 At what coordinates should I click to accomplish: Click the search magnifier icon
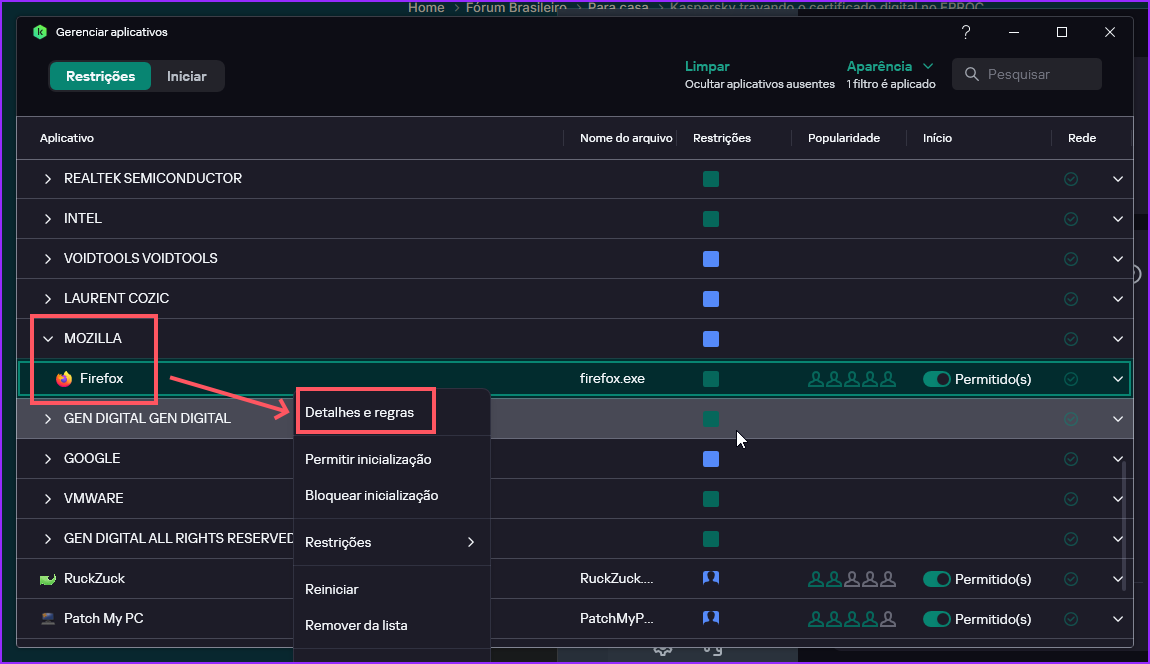[971, 74]
